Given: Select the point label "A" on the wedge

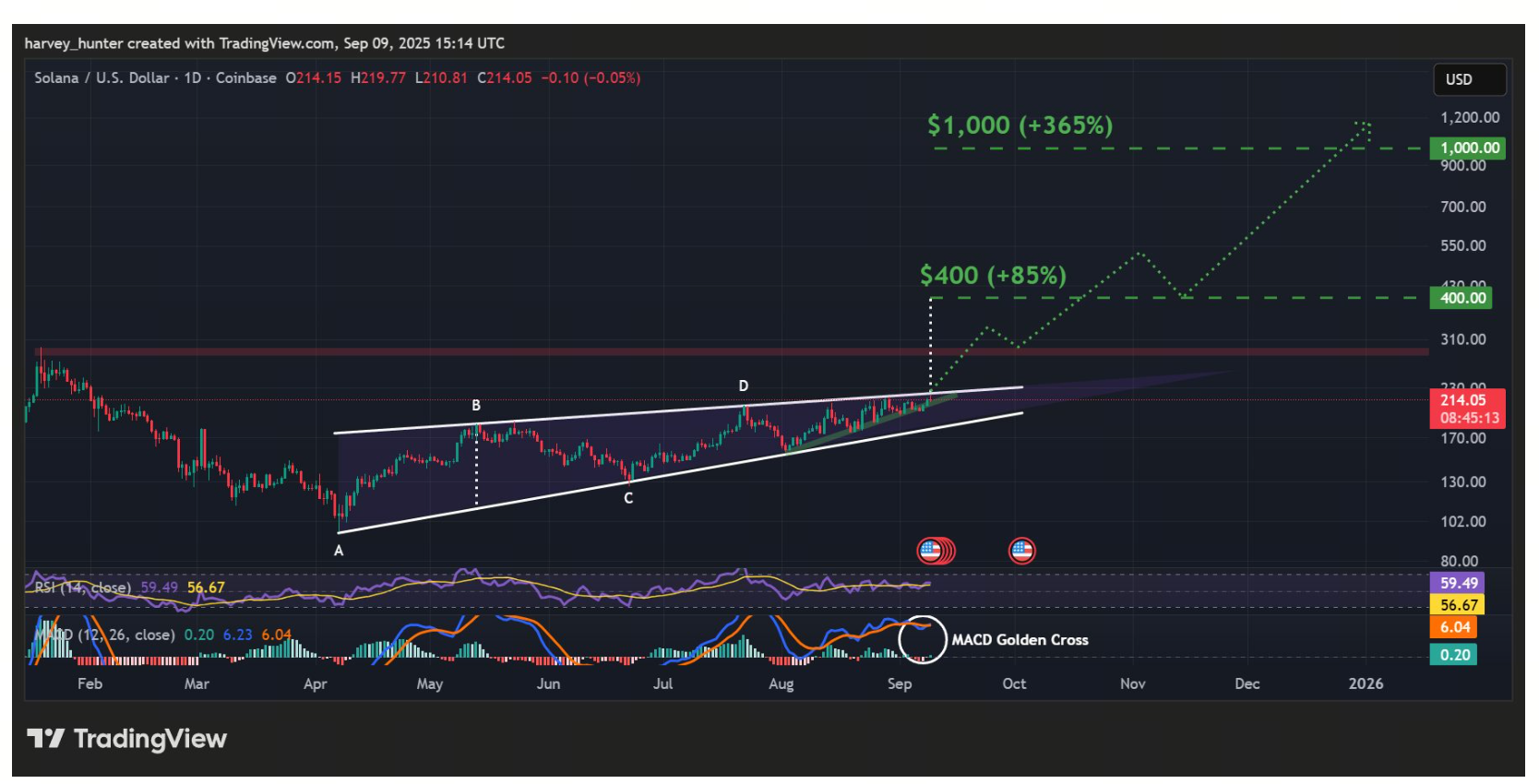Looking at the screenshot, I should (339, 551).
